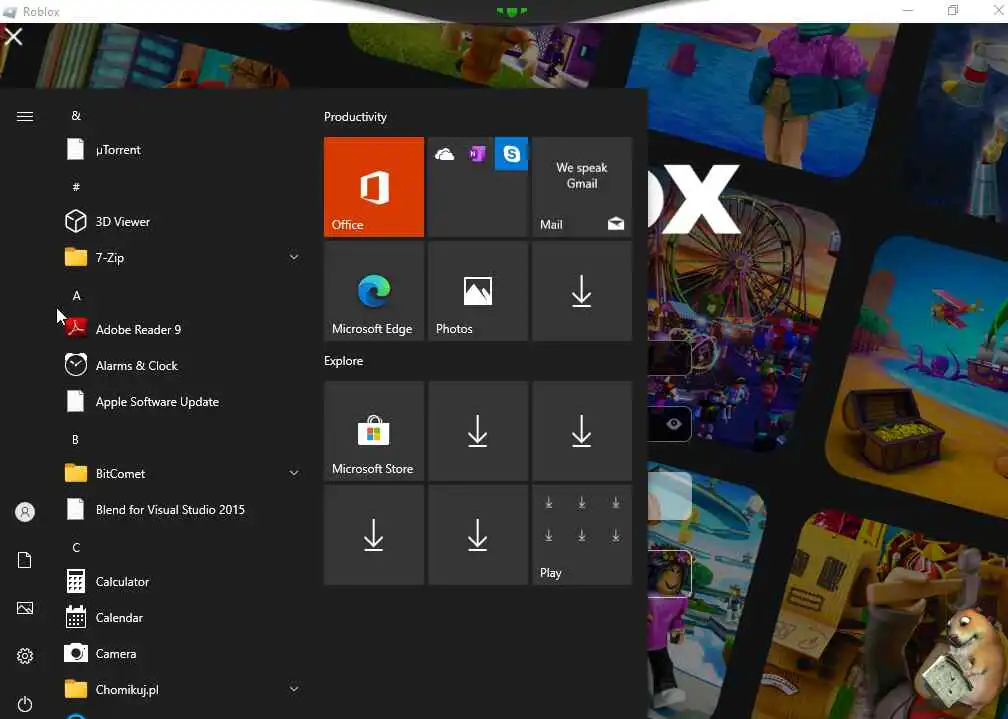Open the Skype icon in Productivity tile

(x=512, y=154)
